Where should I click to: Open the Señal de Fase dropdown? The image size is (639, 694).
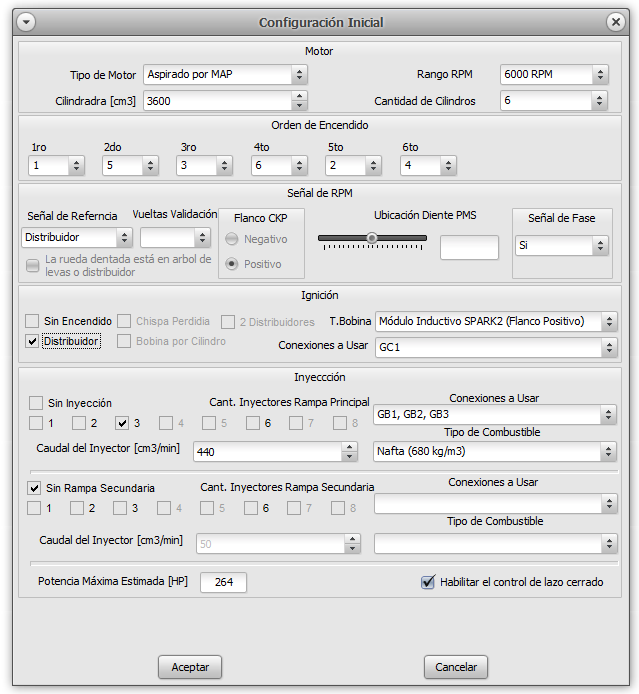point(562,246)
